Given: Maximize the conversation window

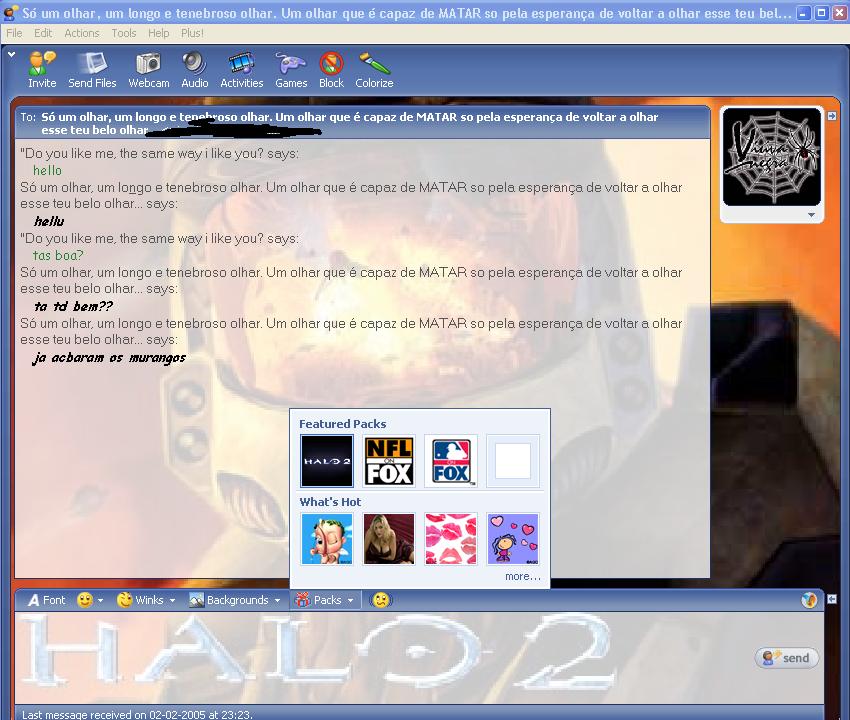Looking at the screenshot, I should click(822, 13).
